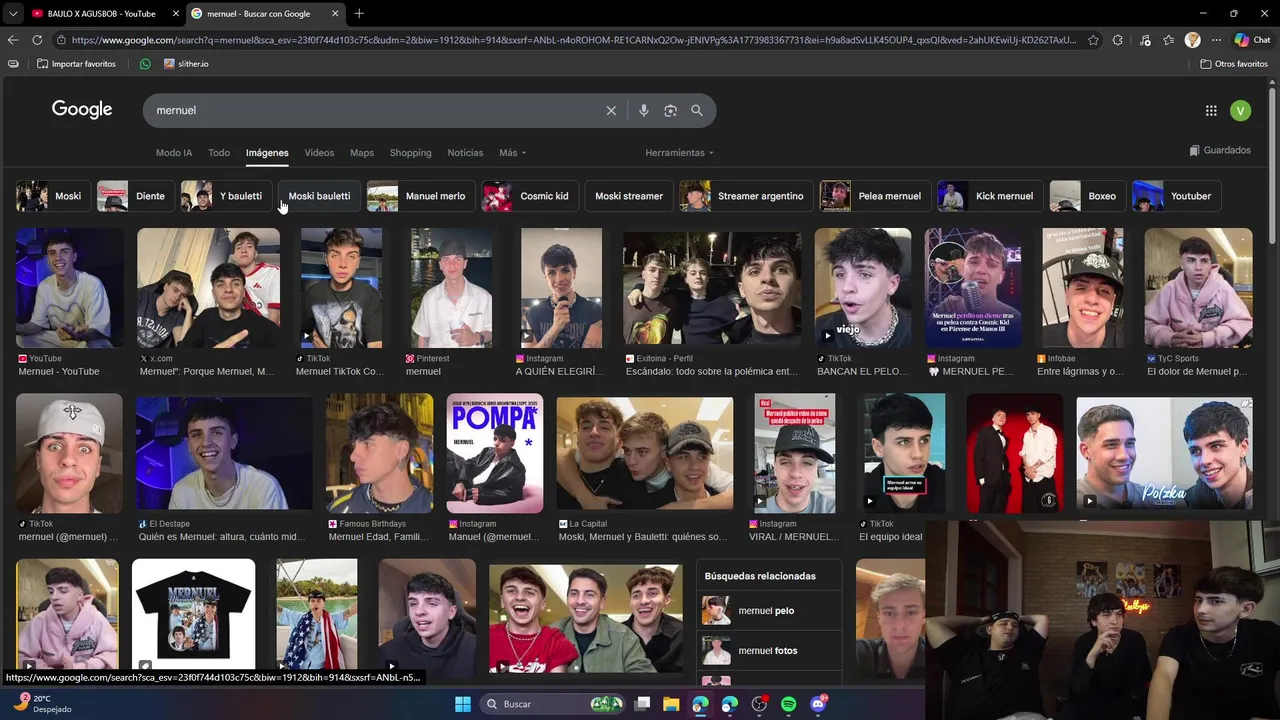This screenshot has width=1280, height=720.
Task: Switch to the Videos results tab
Action: [x=319, y=153]
